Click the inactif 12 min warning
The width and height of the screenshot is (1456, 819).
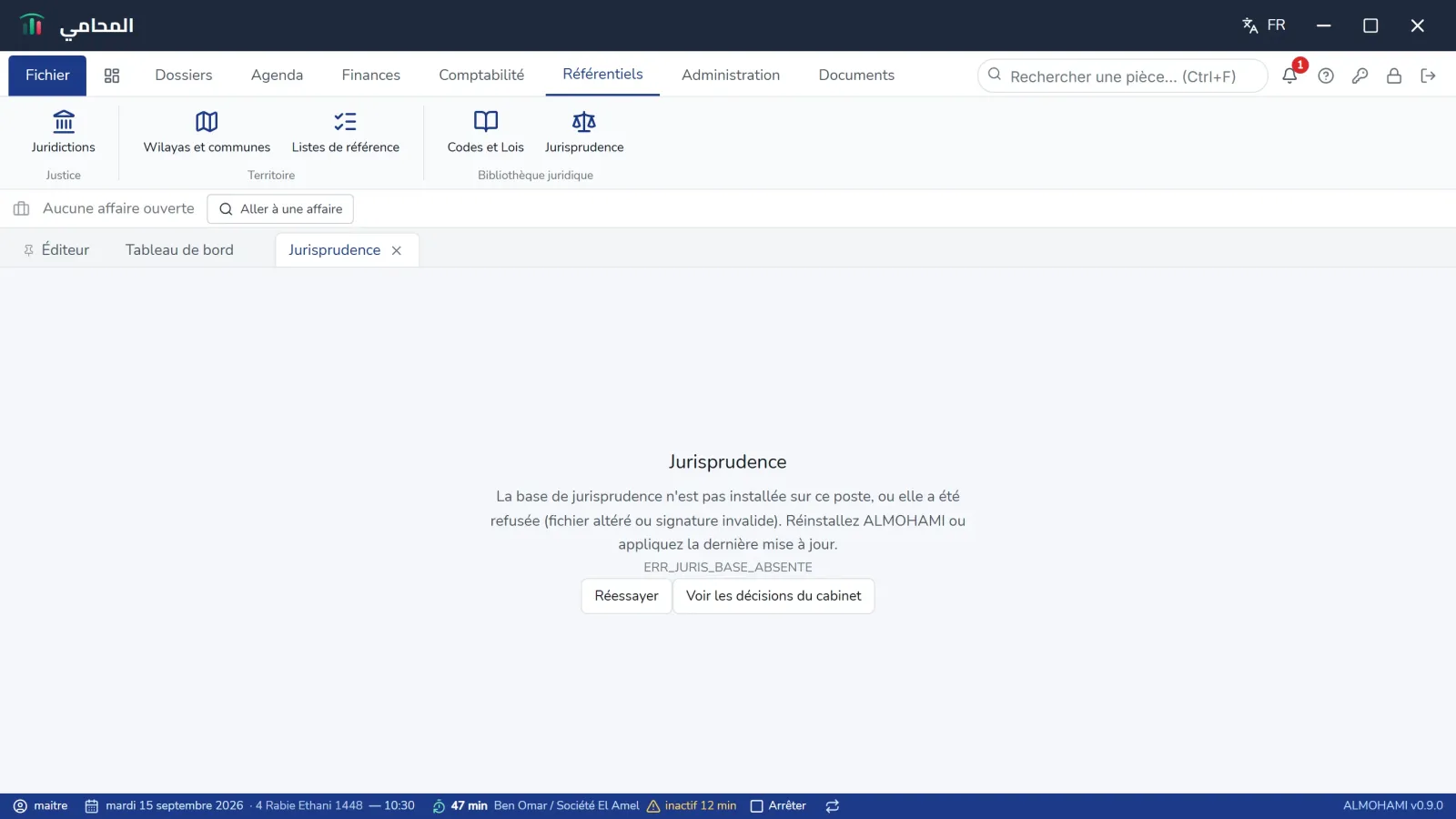[692, 806]
